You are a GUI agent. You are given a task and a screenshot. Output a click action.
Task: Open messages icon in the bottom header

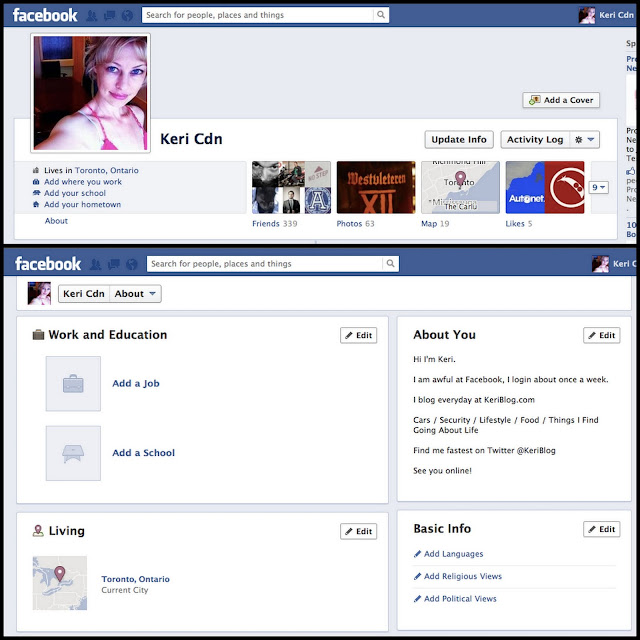(113, 264)
